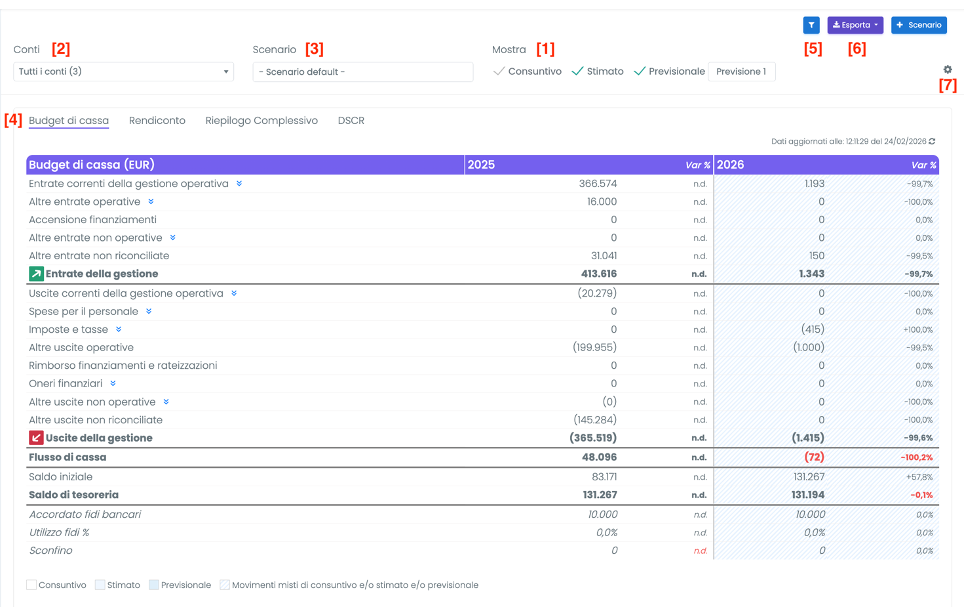Open the settings gear icon
The height and width of the screenshot is (608, 964).
947,70
